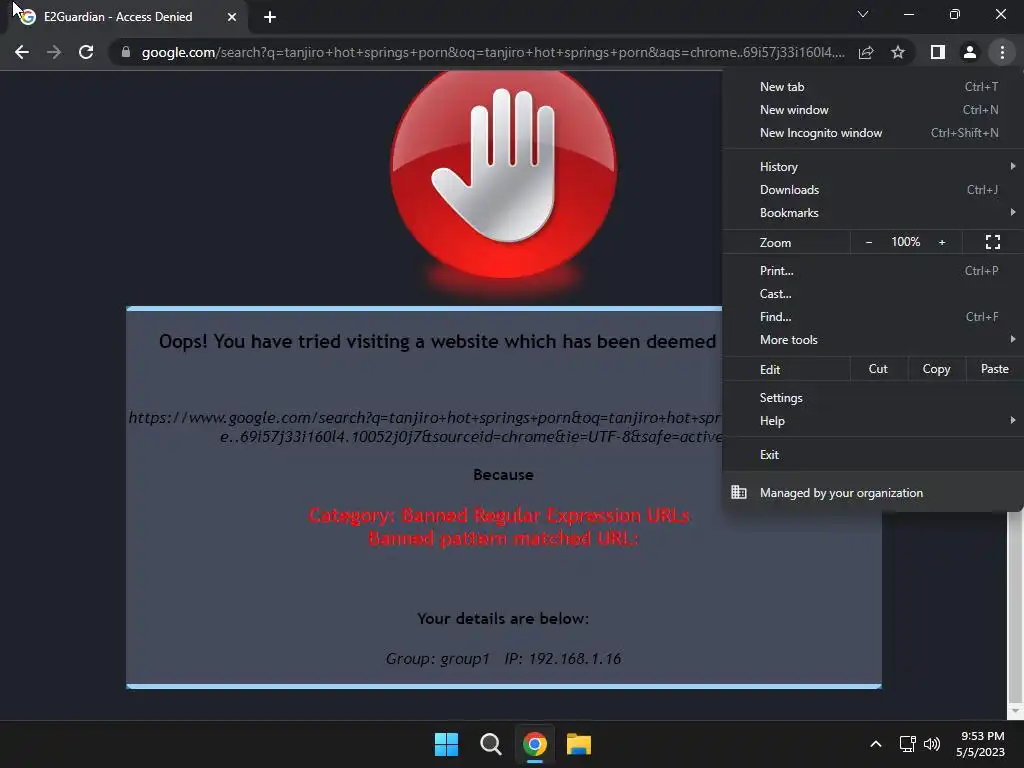Image resolution: width=1024 pixels, height=768 pixels.
Task: Go back to the previous page
Action: click(x=22, y=52)
